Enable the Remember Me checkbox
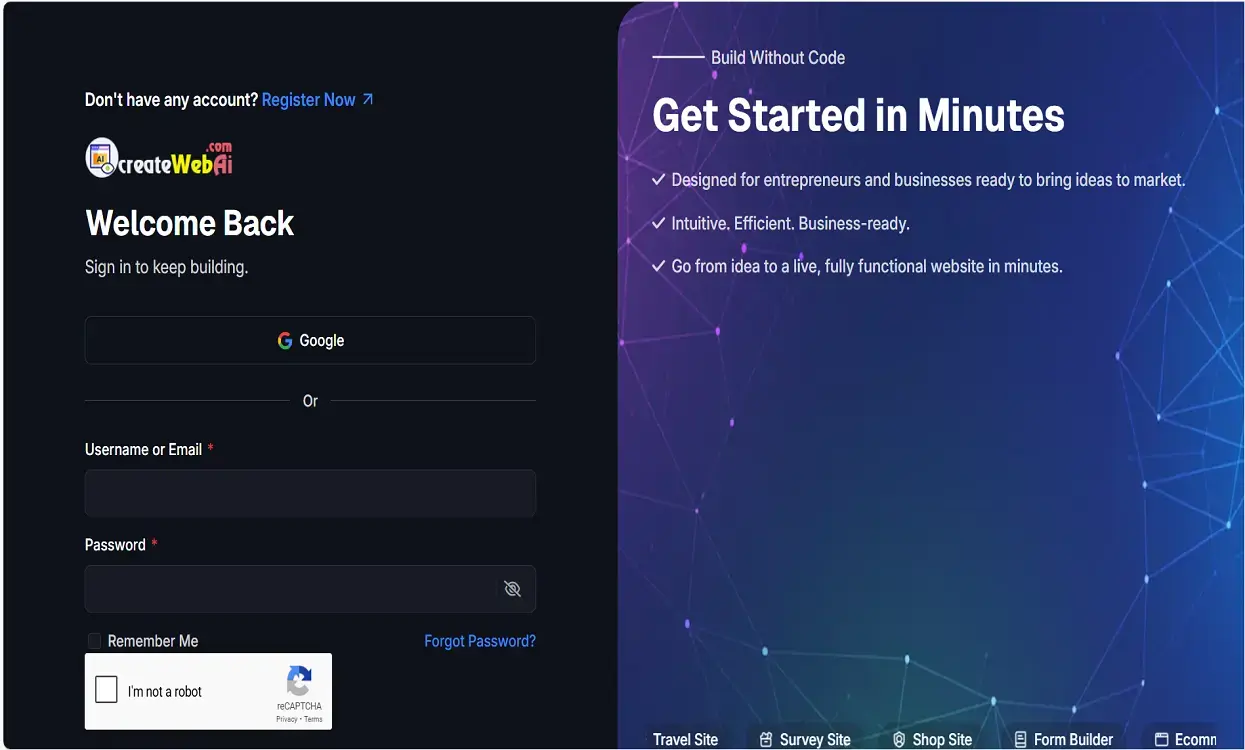 click(94, 641)
